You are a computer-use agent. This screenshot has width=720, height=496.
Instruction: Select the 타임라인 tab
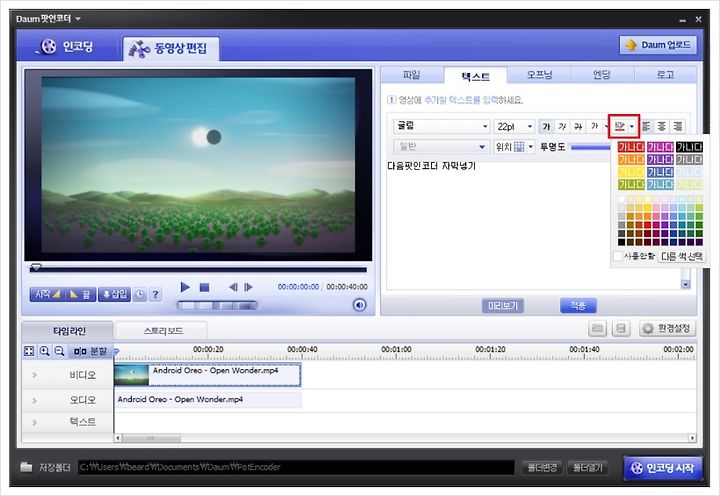(x=69, y=331)
